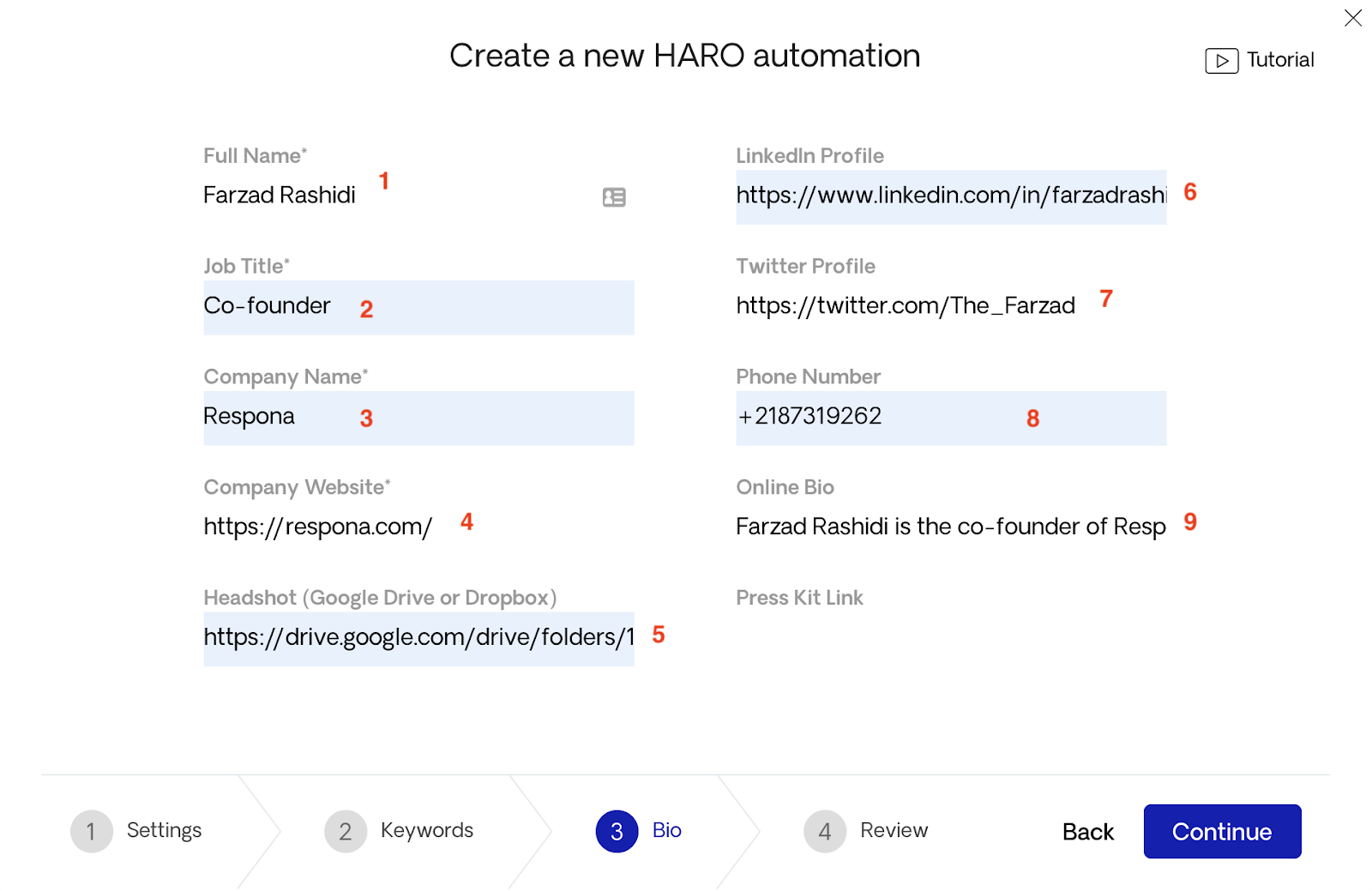Select the Headshot Google Drive link field
This screenshot has height=891, width=1372.
coord(418,639)
